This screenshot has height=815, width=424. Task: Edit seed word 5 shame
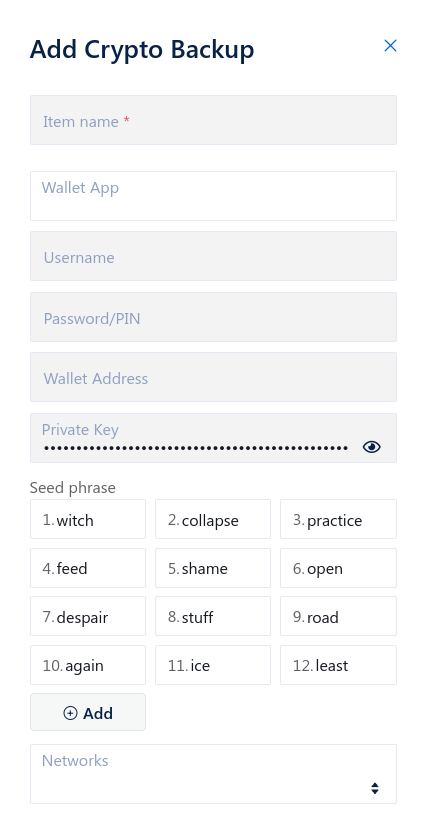click(x=213, y=568)
